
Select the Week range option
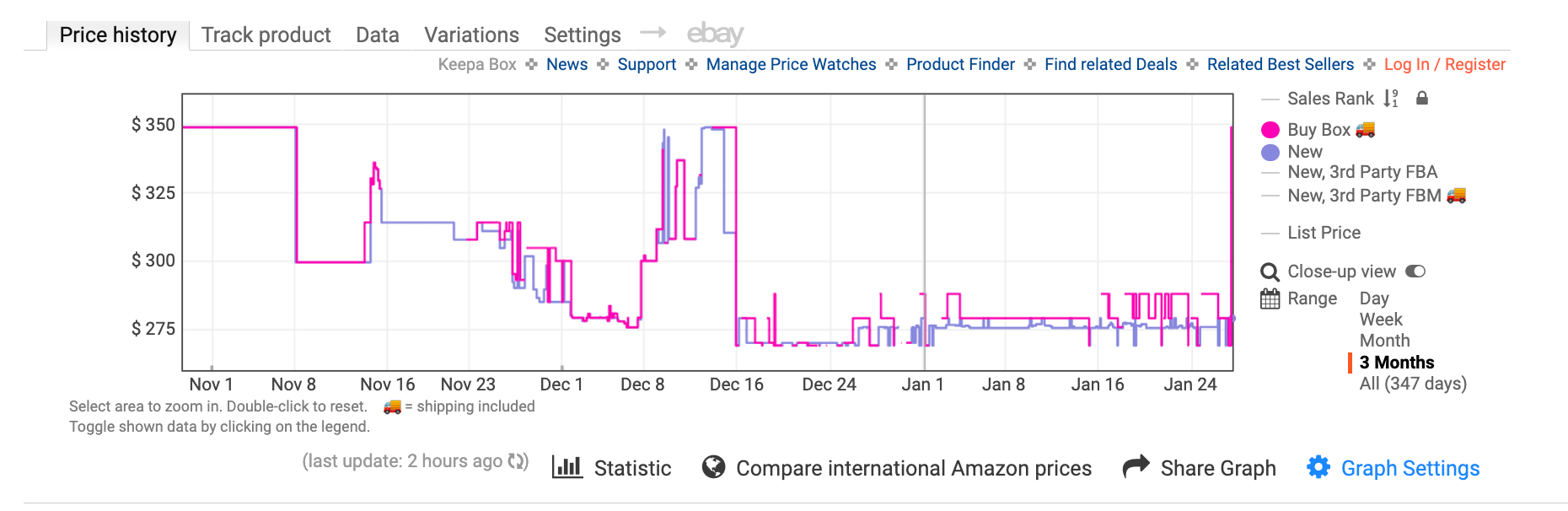[x=1380, y=319]
